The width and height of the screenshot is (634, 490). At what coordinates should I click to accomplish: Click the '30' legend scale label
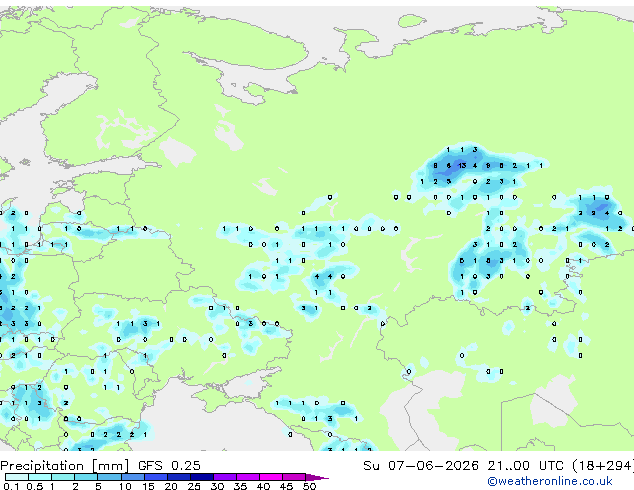click(217, 486)
